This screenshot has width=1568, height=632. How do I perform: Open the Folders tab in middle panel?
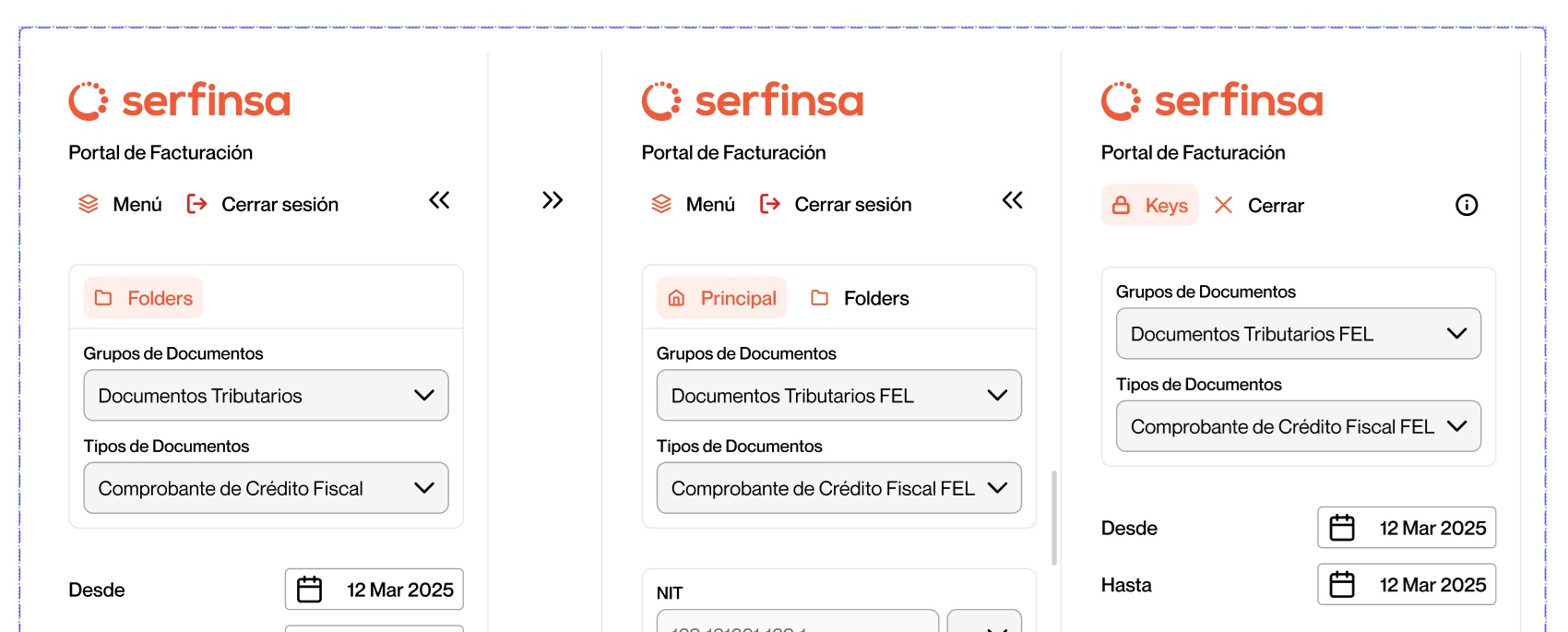click(860, 298)
